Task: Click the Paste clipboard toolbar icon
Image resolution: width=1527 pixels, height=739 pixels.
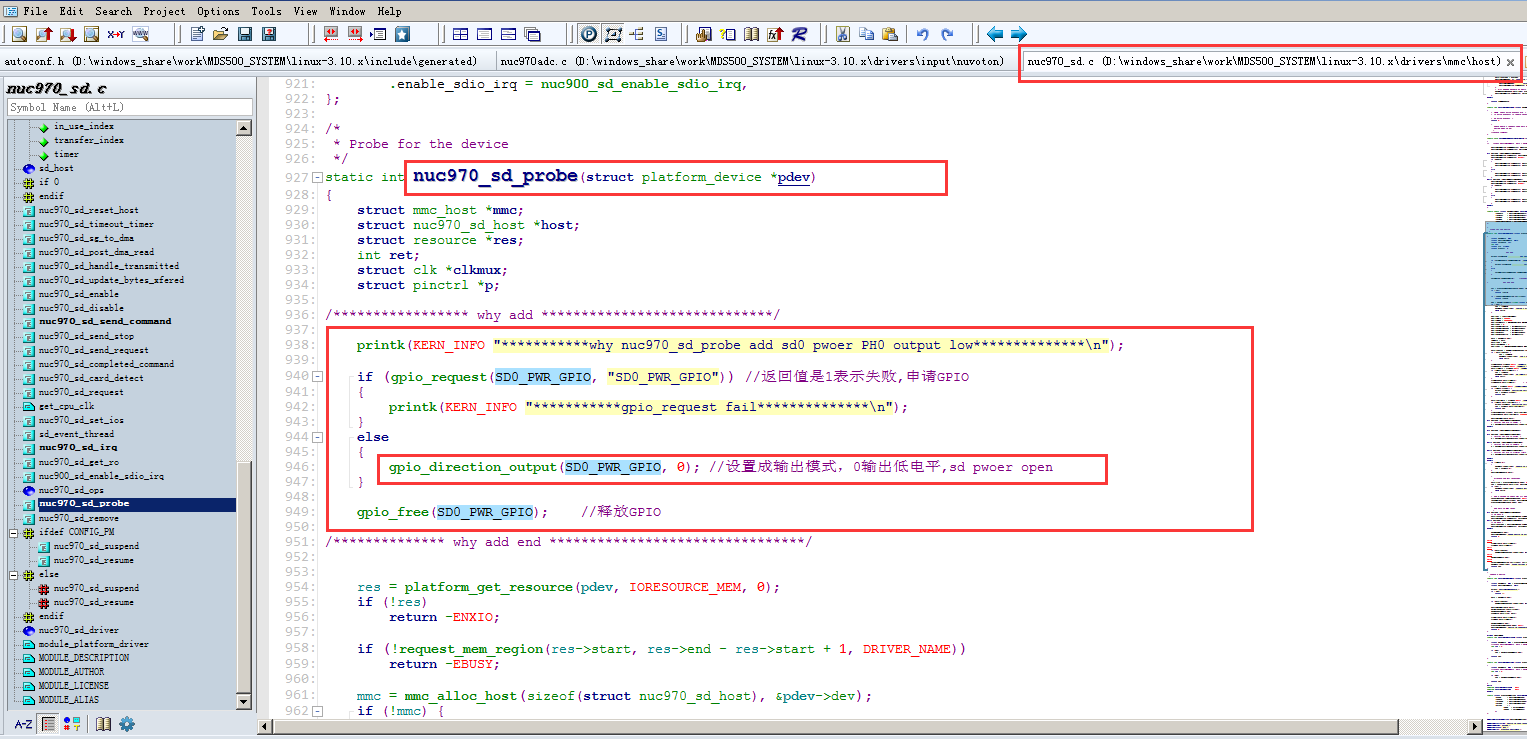Action: click(x=890, y=34)
